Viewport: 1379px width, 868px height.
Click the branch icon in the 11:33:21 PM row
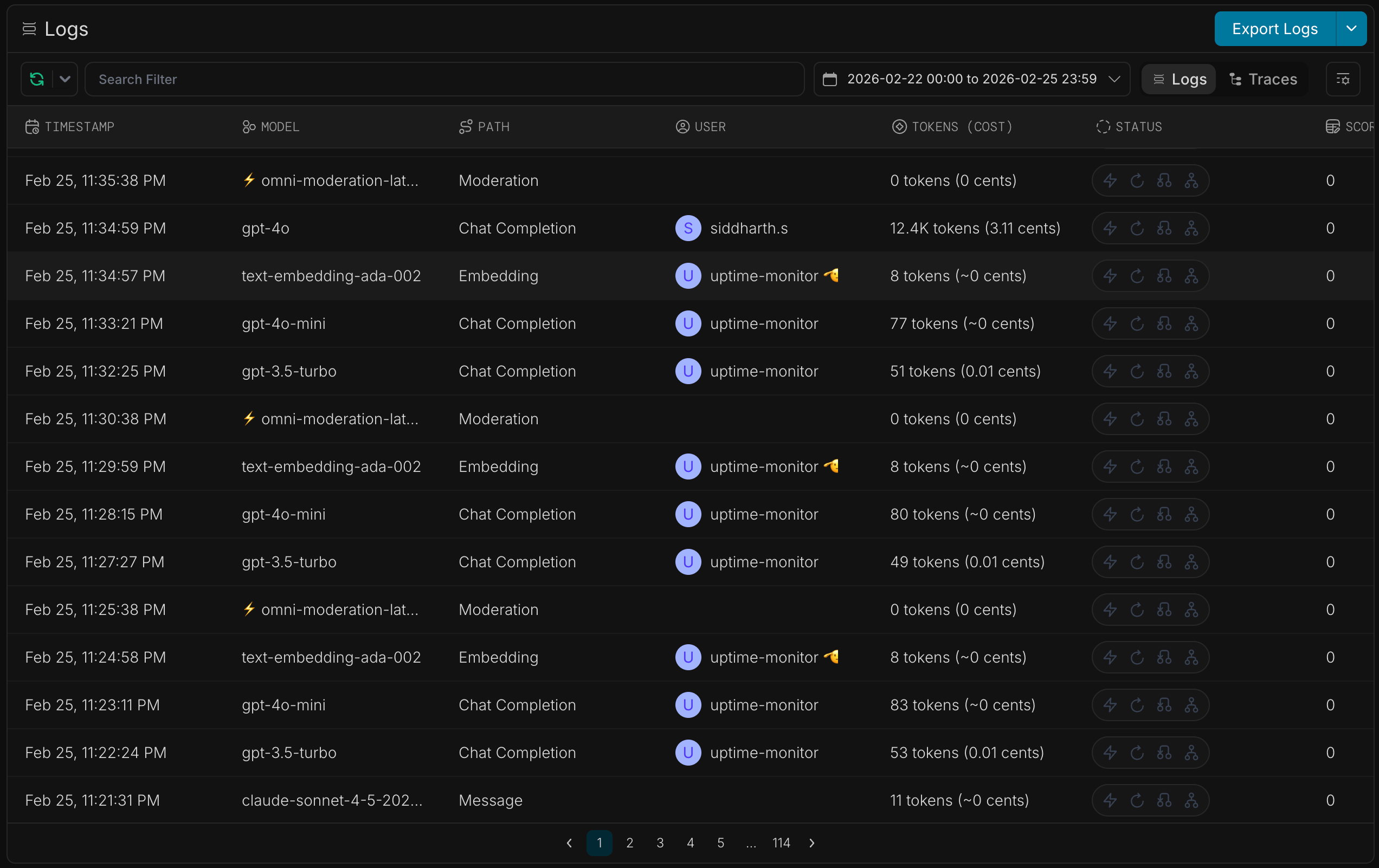click(x=1164, y=324)
